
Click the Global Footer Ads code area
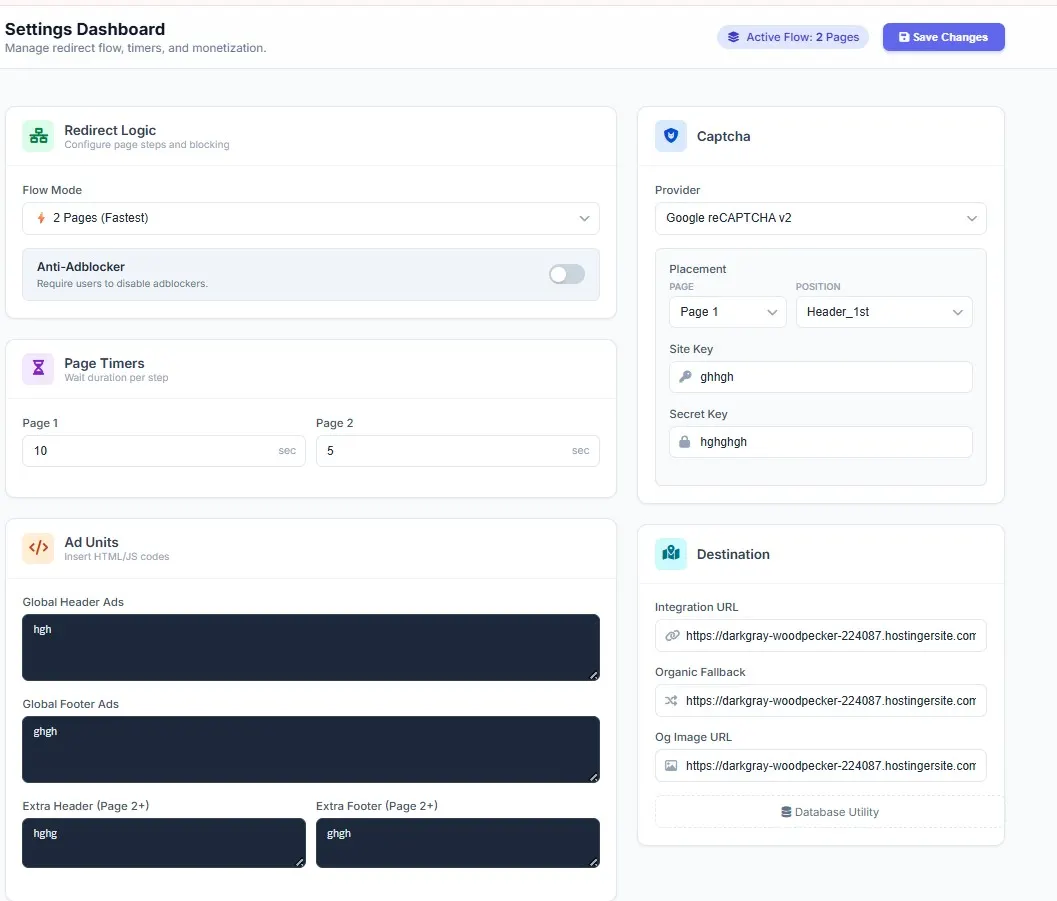pos(311,749)
